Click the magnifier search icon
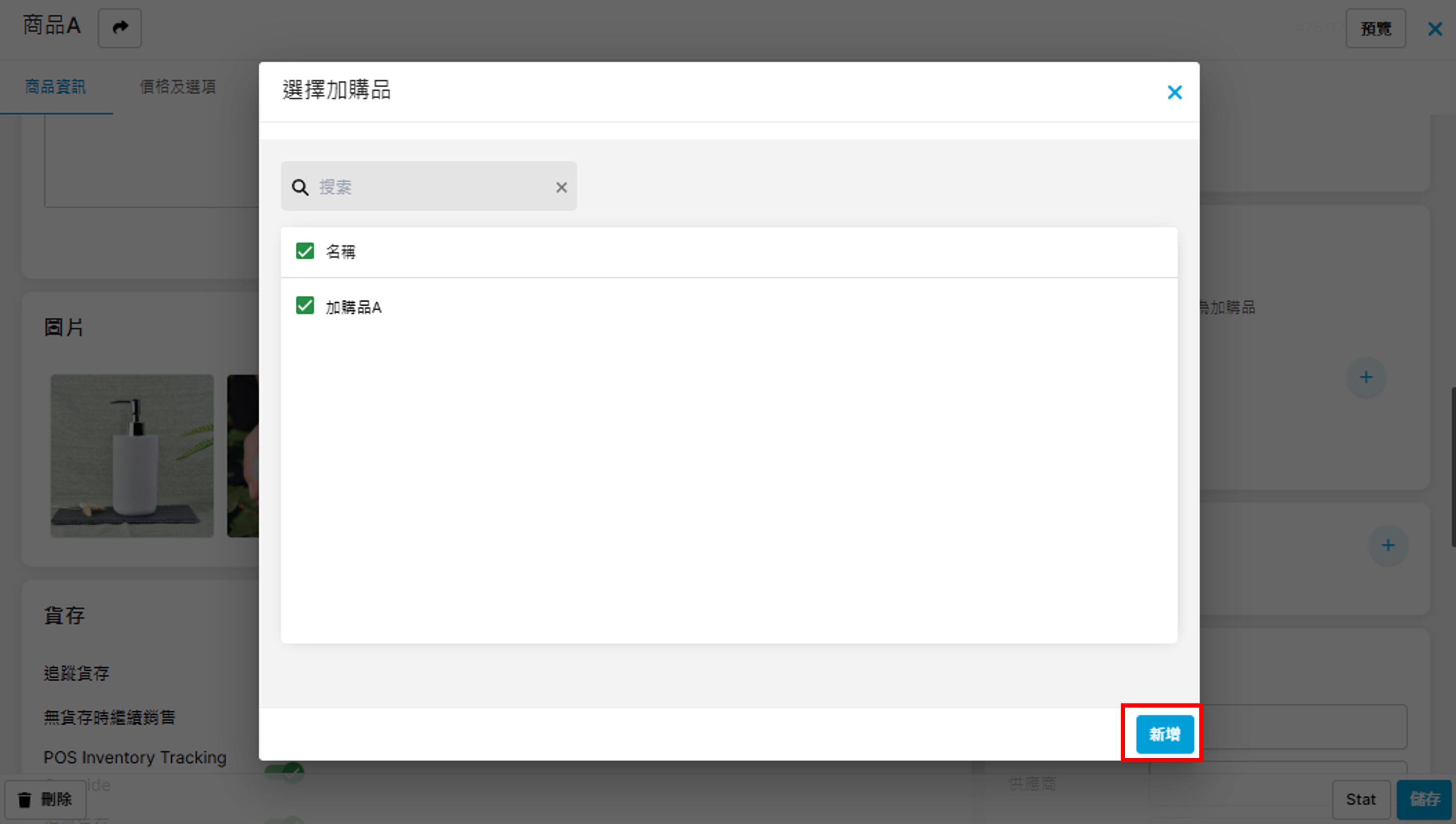The image size is (1456, 824). click(300, 187)
